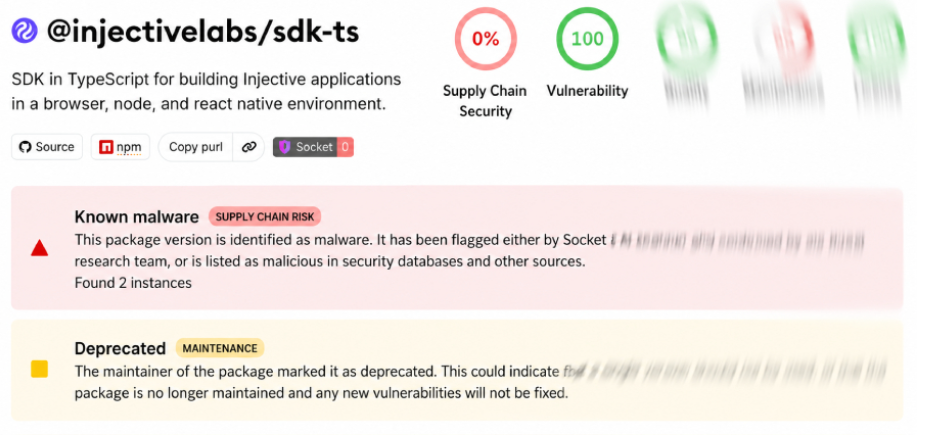Click the Vulnerability score label
932x437 pixels.
587,91
